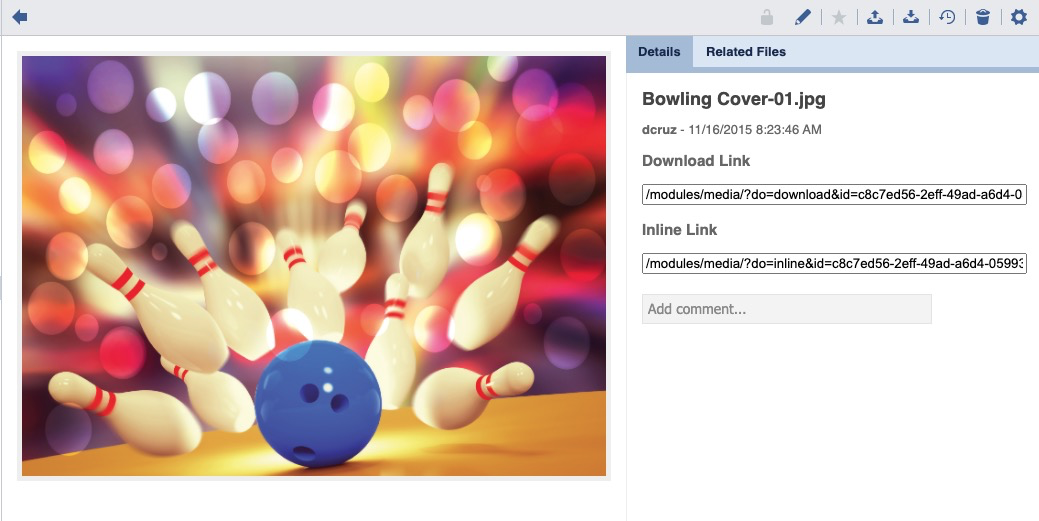Image resolution: width=1039 pixels, height=521 pixels.
Task: Open the settings gear icon
Action: point(1019,17)
